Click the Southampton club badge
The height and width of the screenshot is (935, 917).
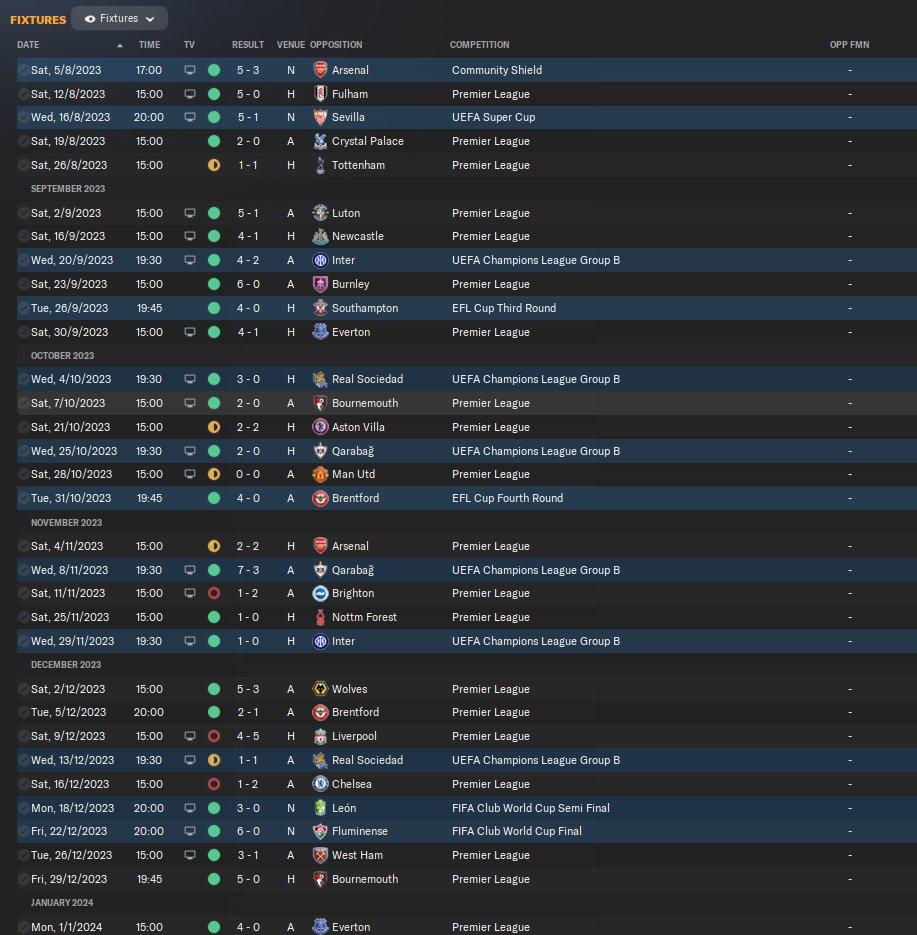point(320,308)
